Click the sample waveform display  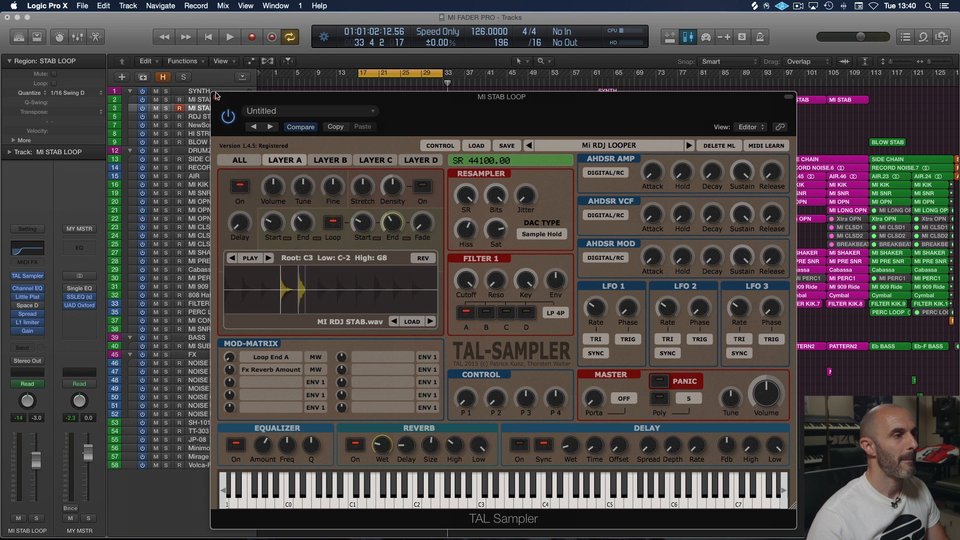[x=331, y=290]
